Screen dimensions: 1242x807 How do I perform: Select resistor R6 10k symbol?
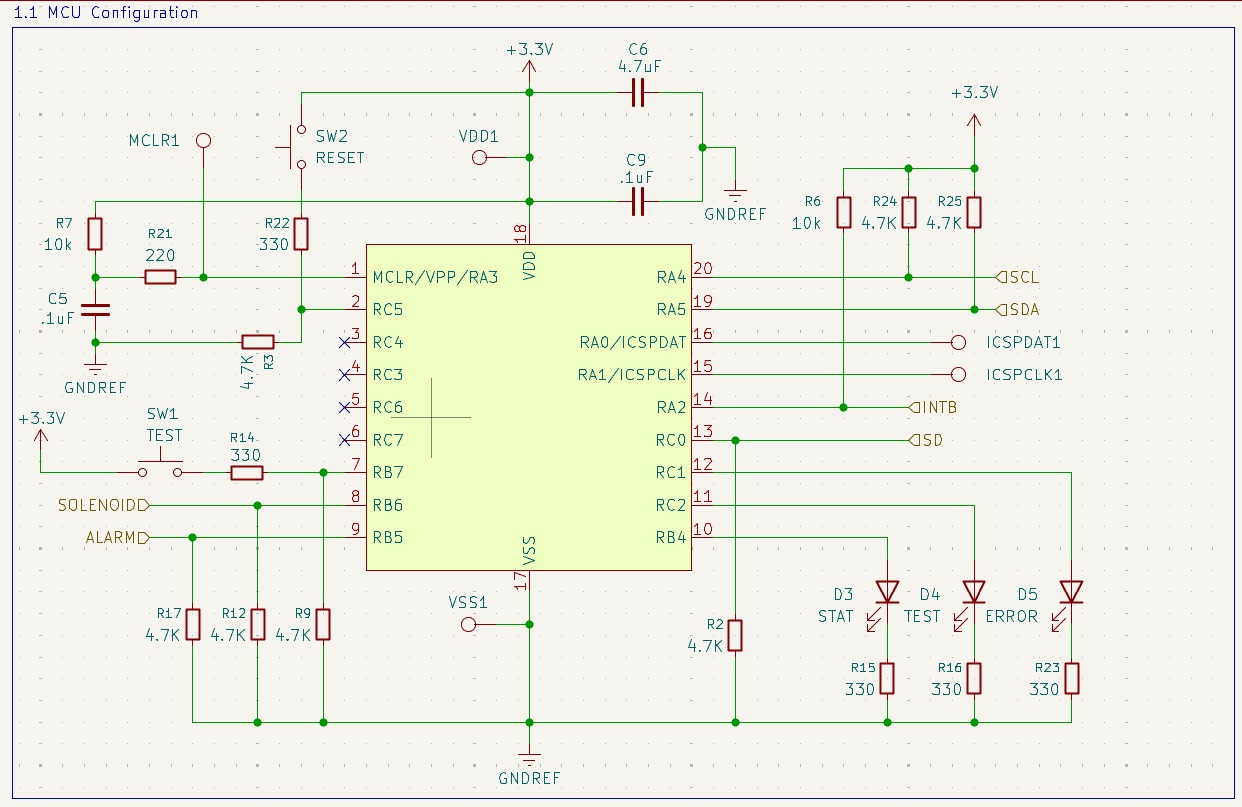pos(844,212)
